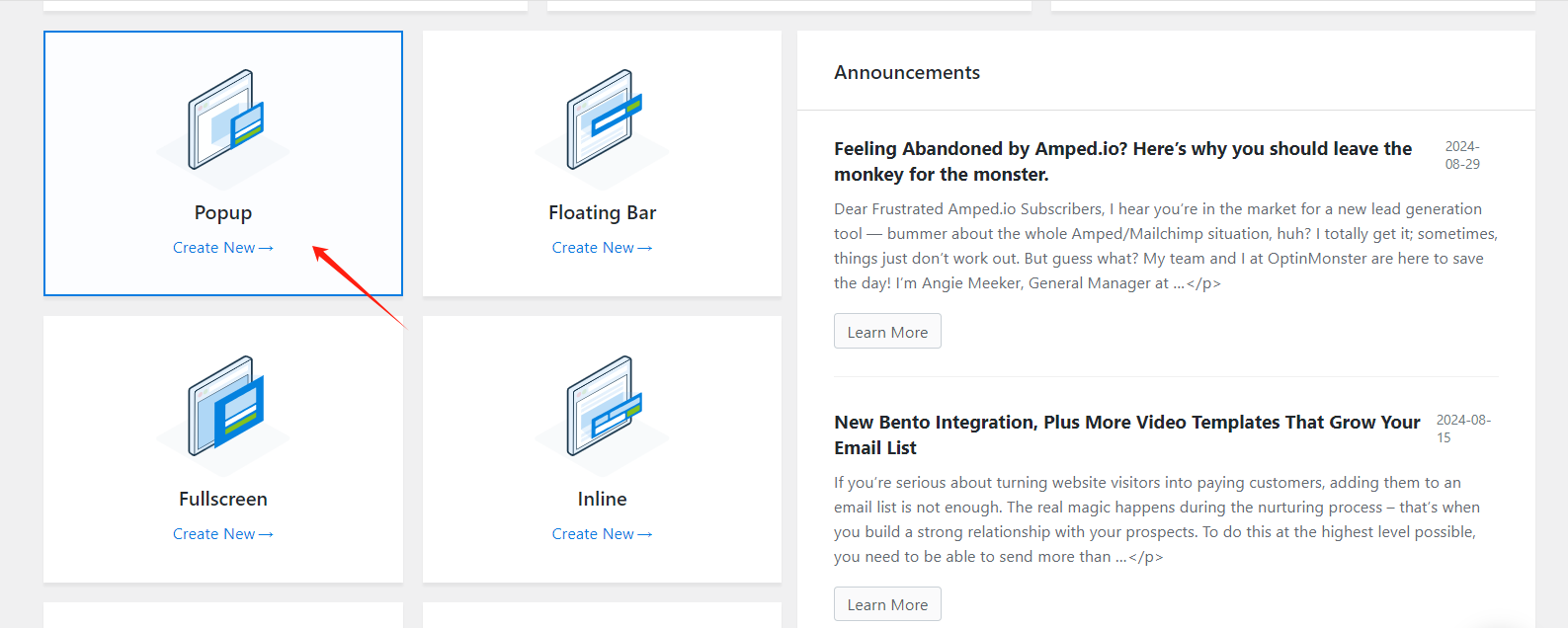This screenshot has height=628, width=1568.
Task: Click the 2024-08-15 announcement date
Action: [1462, 429]
